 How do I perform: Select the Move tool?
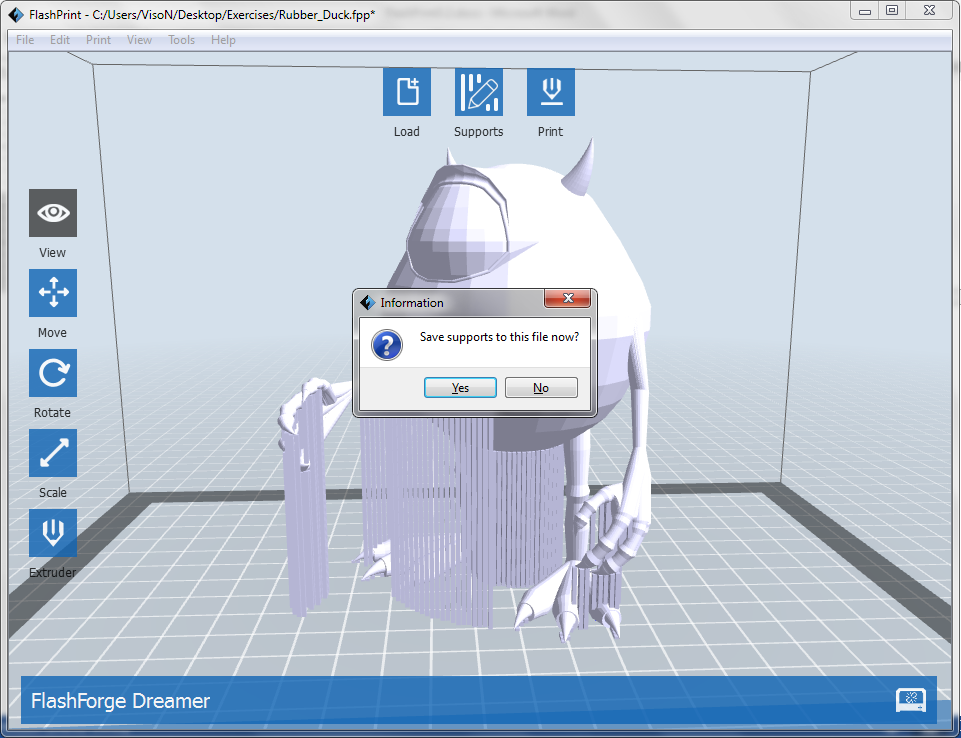coord(53,293)
